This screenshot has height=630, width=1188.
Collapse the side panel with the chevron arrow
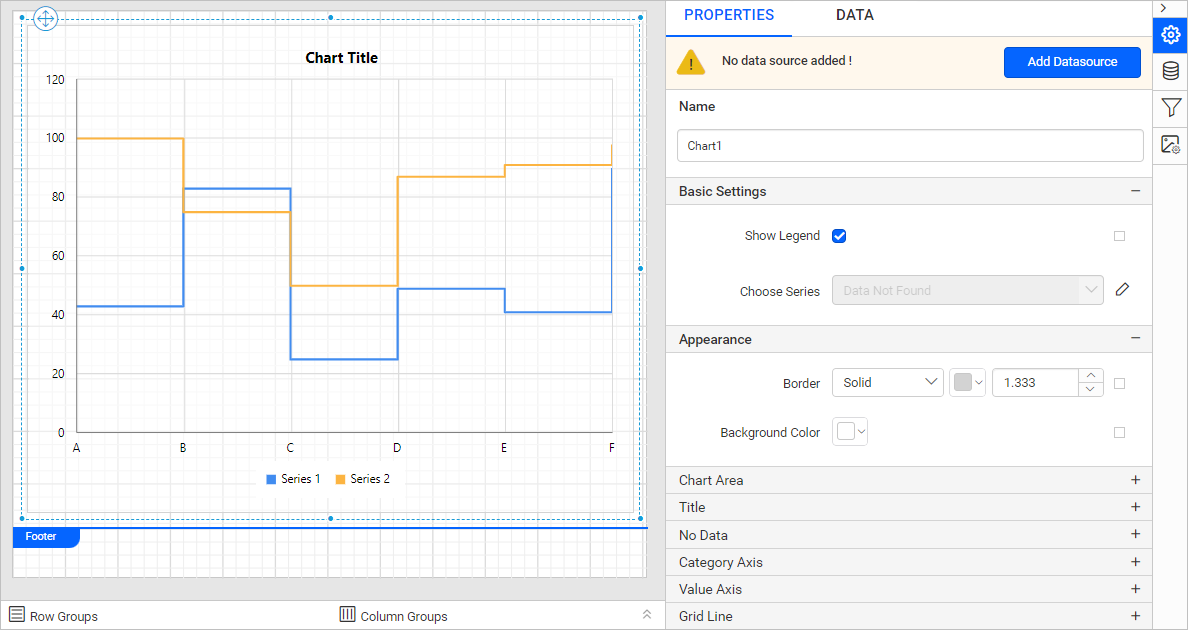[x=1163, y=8]
